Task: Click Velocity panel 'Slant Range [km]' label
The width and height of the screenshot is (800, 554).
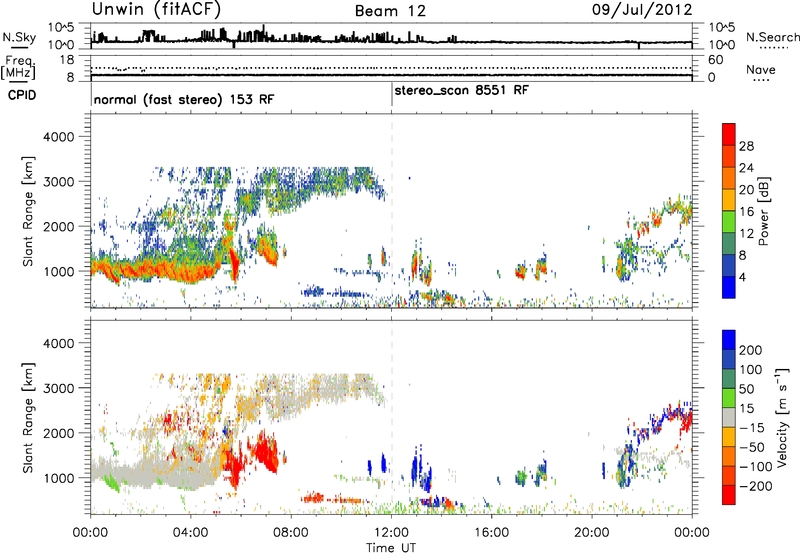Action: point(28,418)
